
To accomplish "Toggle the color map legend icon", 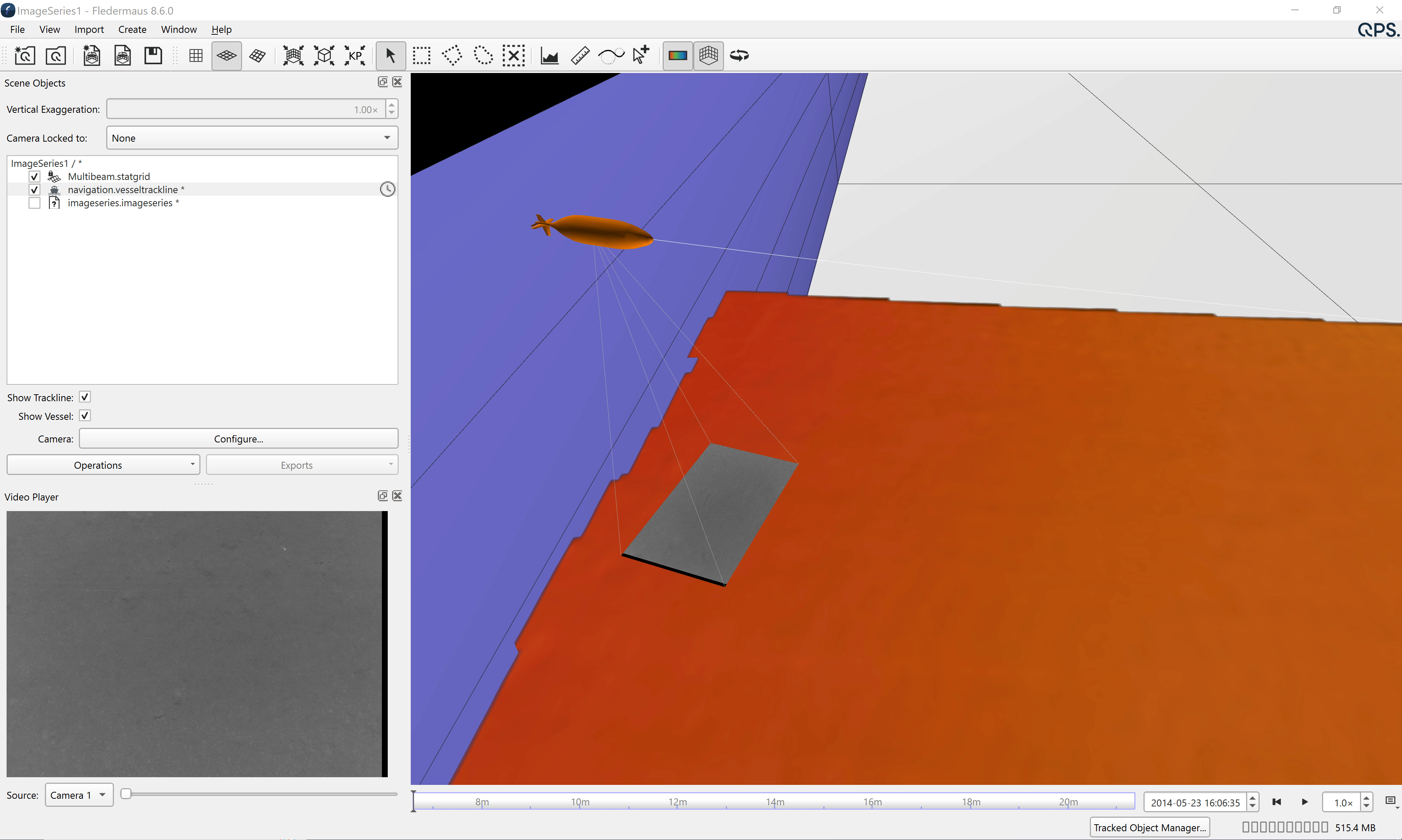I will click(678, 55).
